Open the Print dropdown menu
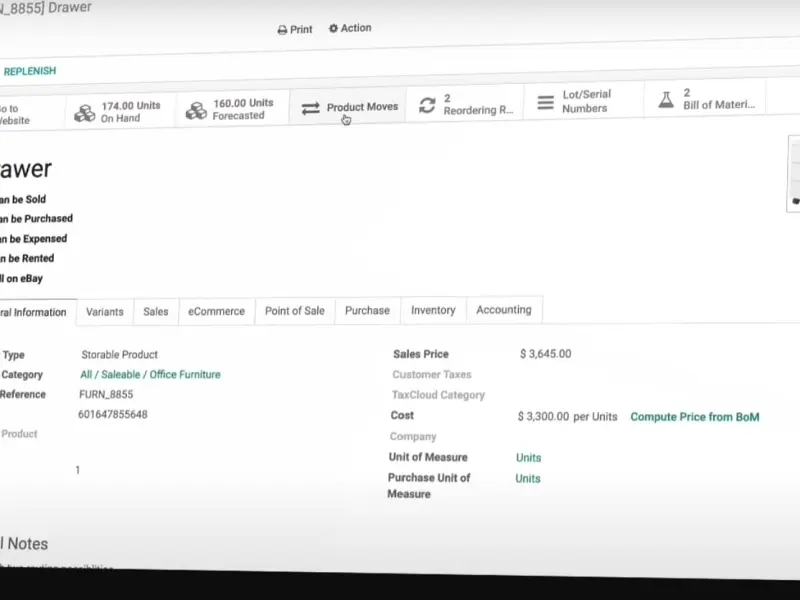 (295, 30)
